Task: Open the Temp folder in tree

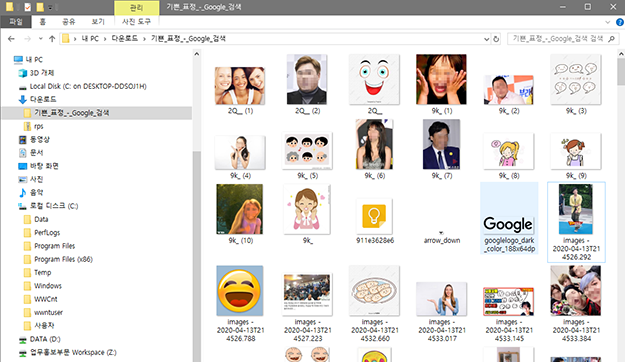Action: click(42, 273)
